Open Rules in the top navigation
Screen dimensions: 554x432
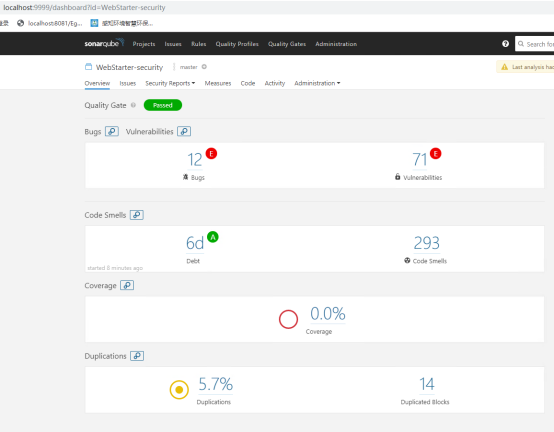199,44
